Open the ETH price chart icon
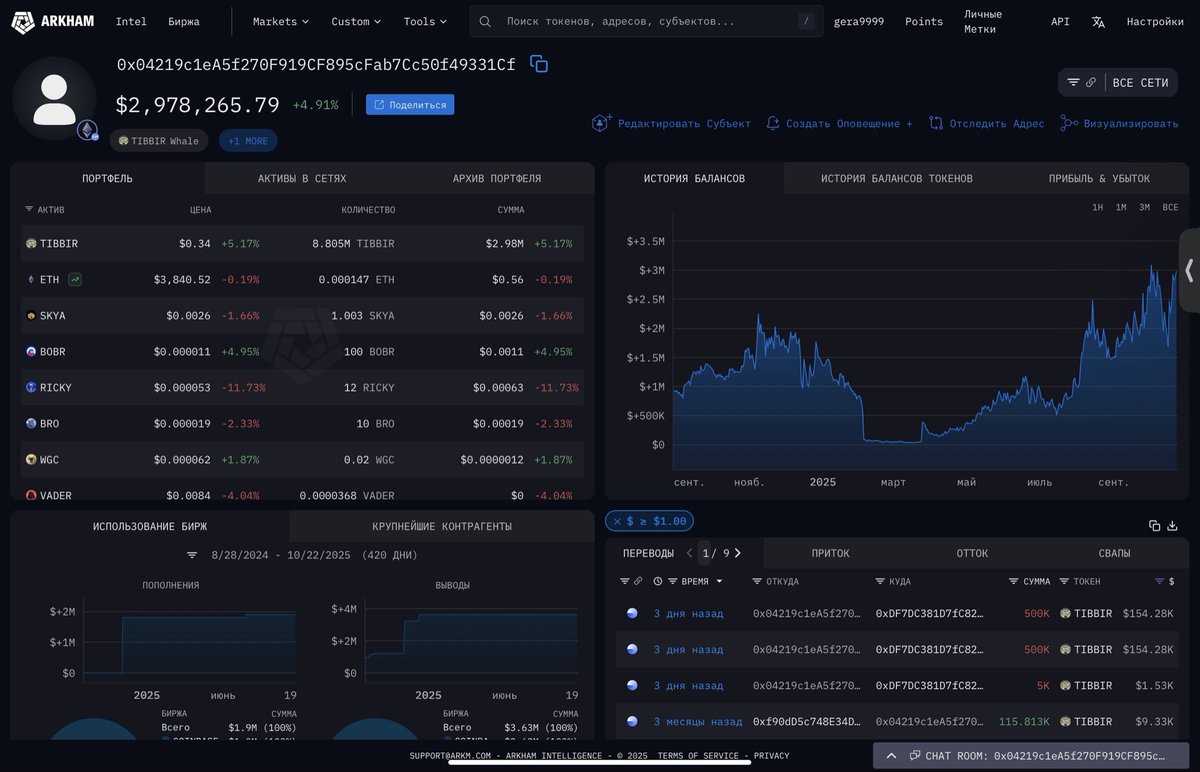This screenshot has width=1200, height=772. [x=75, y=280]
